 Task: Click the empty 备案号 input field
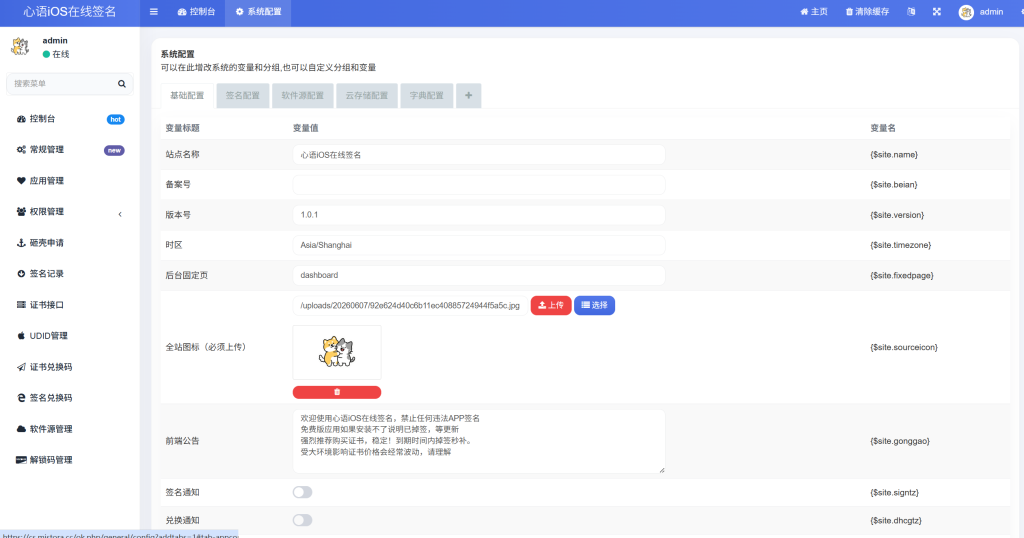coord(479,185)
